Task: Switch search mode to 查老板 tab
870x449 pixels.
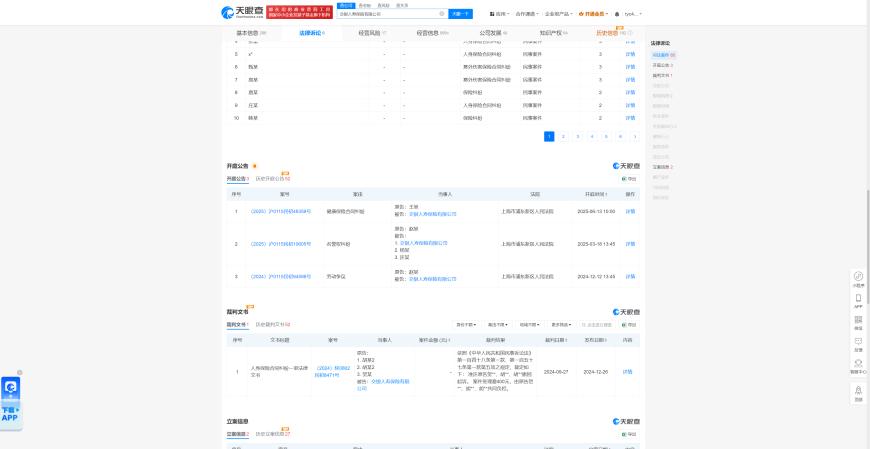Action: [364, 6]
